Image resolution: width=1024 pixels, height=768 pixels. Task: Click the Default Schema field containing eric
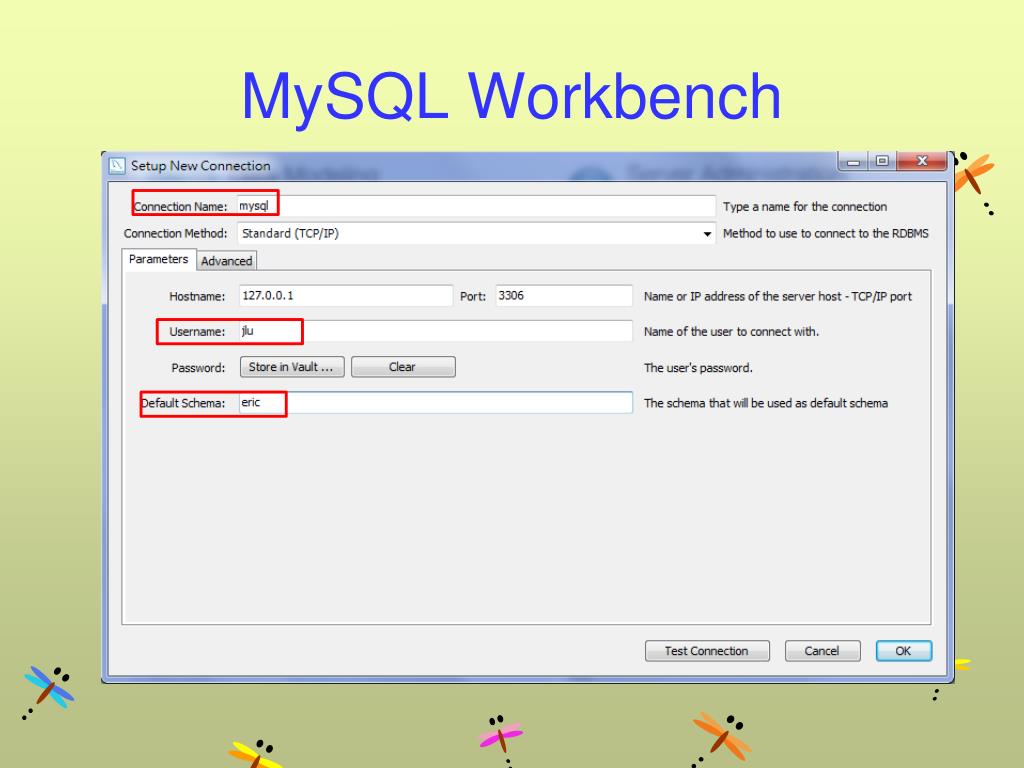coord(436,402)
